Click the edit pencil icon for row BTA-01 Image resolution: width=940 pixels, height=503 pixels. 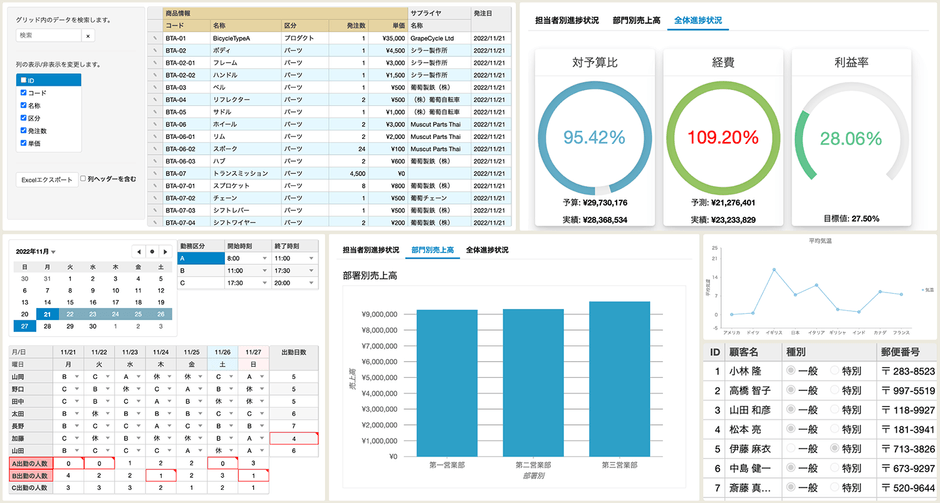click(x=155, y=39)
